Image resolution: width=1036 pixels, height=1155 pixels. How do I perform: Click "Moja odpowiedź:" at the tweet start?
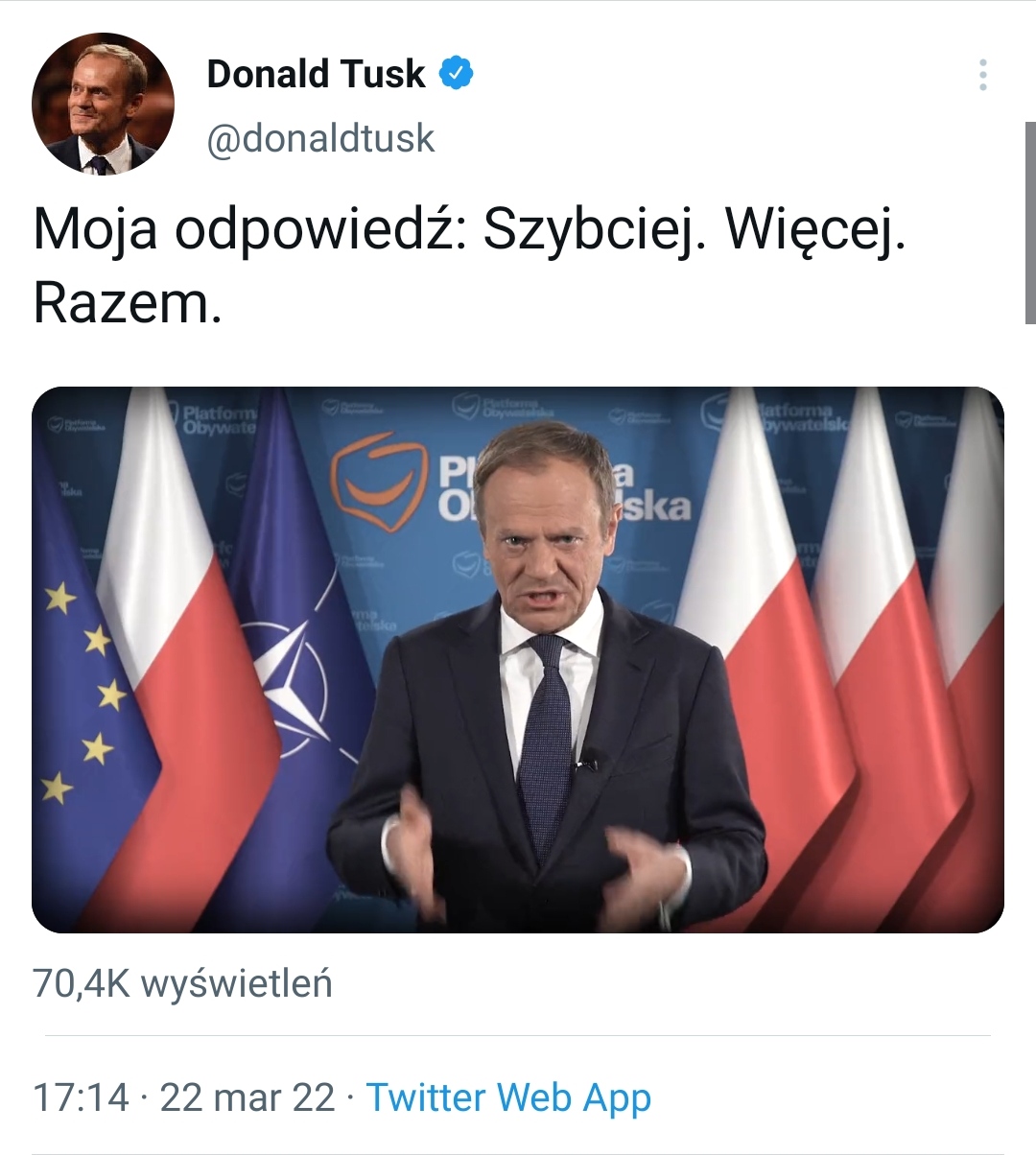point(249,230)
